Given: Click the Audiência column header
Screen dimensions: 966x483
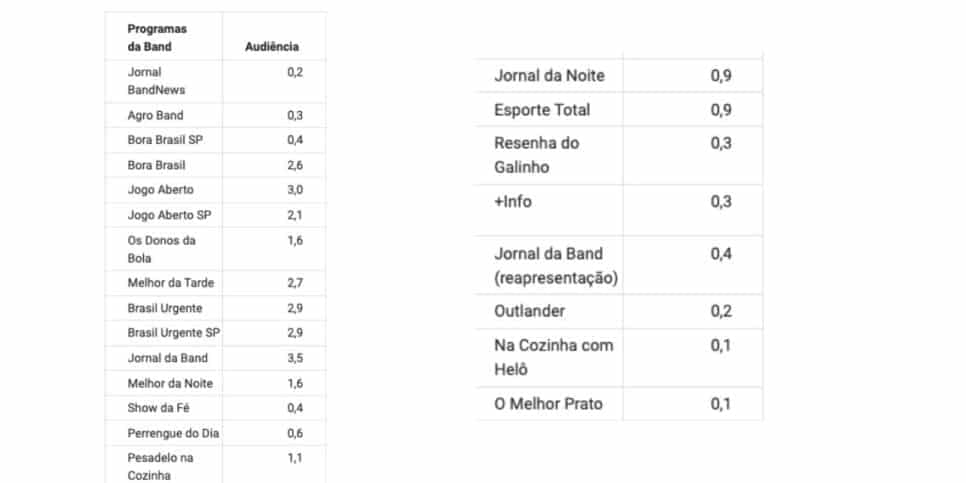Looking at the screenshot, I should pyautogui.click(x=272, y=47).
